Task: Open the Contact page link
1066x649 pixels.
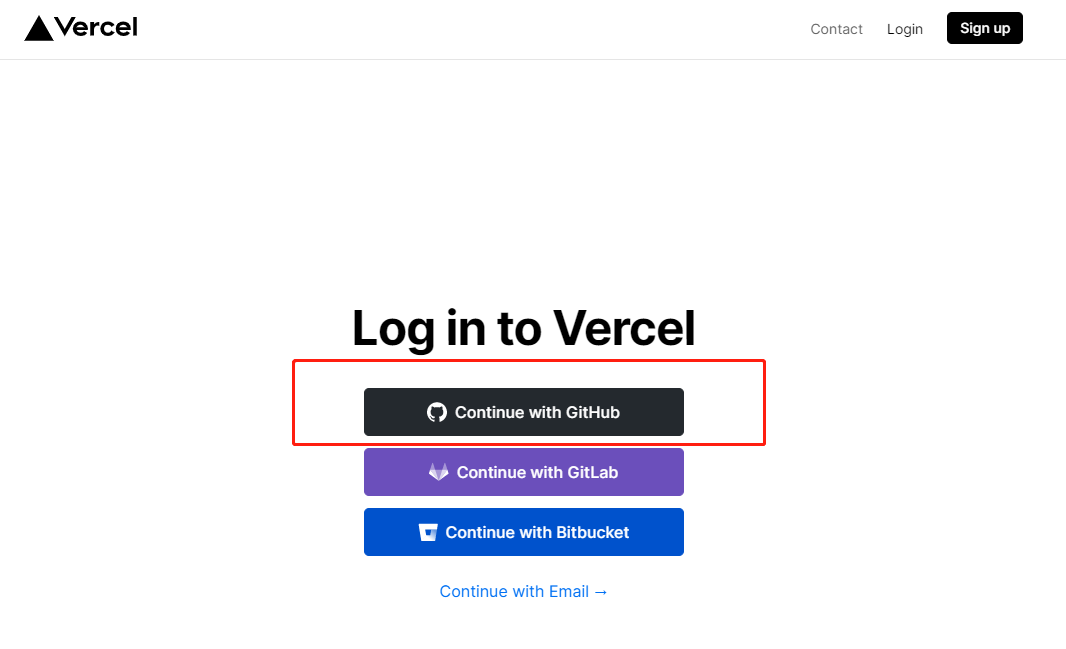Action: pos(836,29)
